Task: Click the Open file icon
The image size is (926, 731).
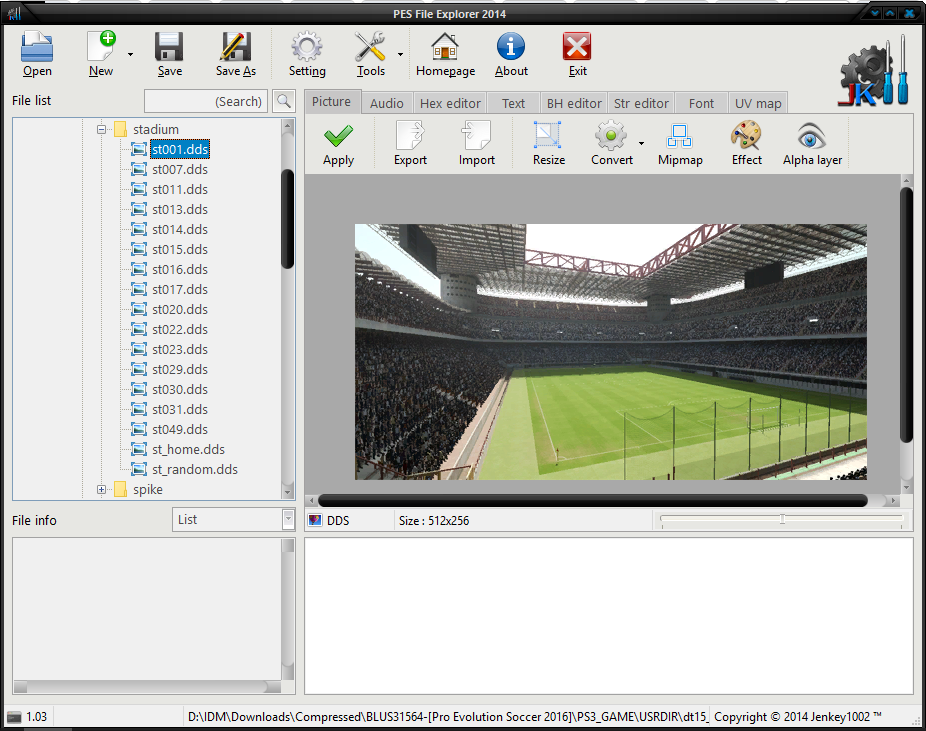Action: (x=37, y=47)
